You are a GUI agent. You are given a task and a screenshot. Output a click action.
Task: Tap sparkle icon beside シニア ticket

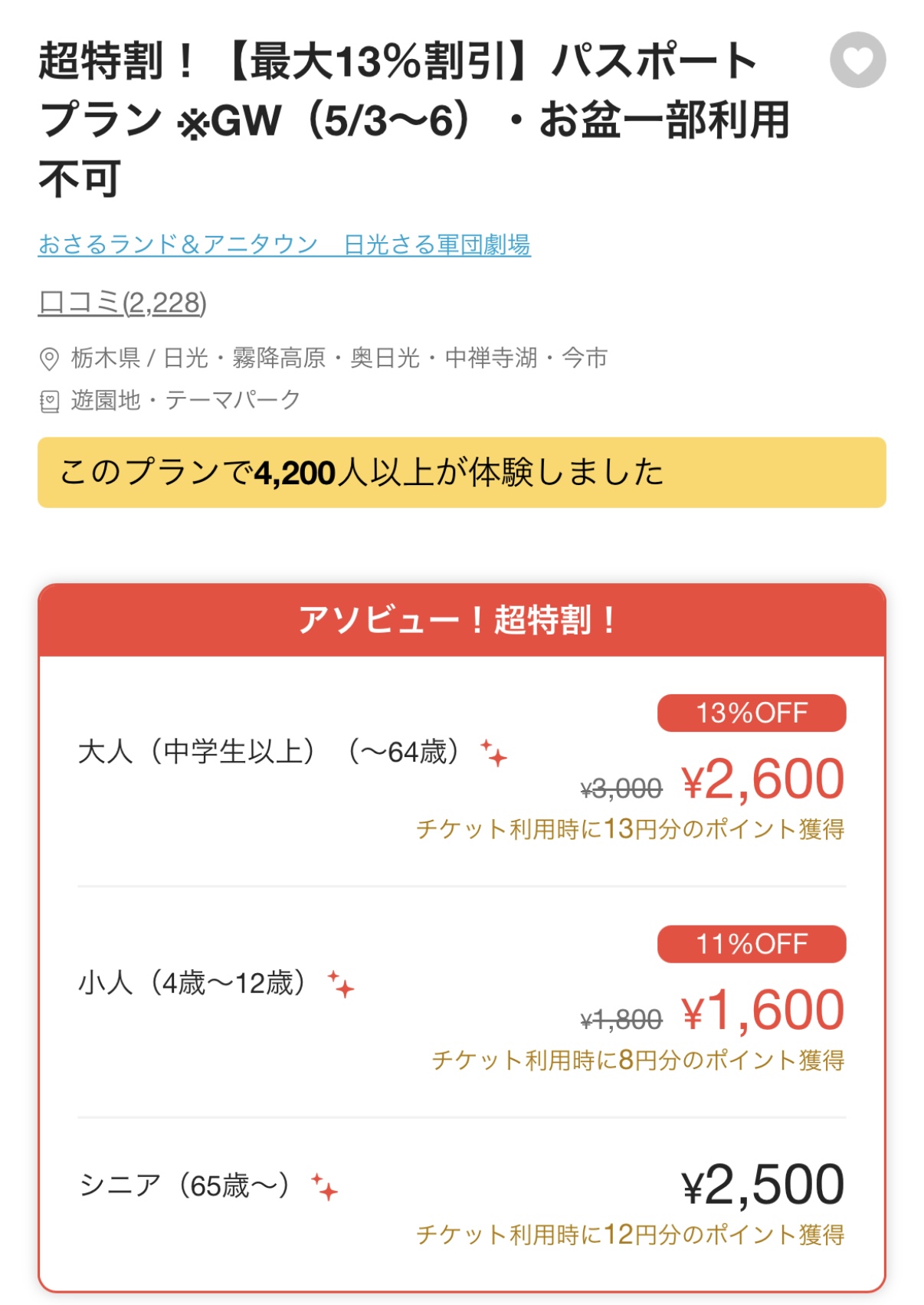point(324,1186)
